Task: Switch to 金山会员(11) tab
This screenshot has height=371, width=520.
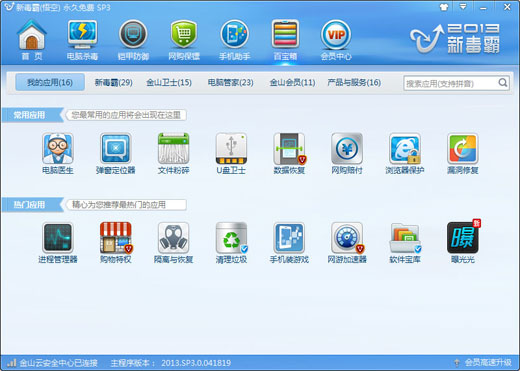Action: 292,82
